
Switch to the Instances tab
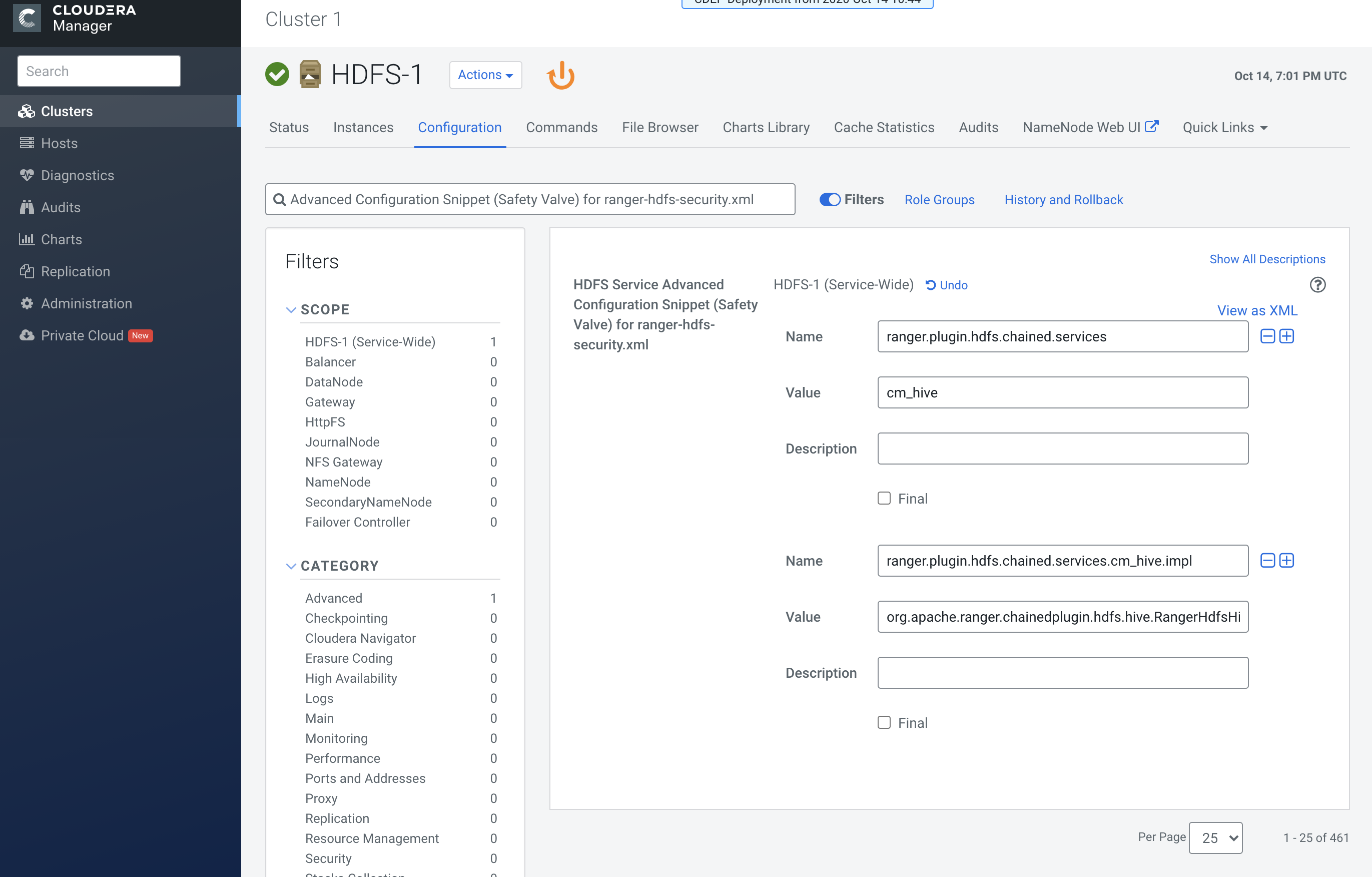pos(363,127)
